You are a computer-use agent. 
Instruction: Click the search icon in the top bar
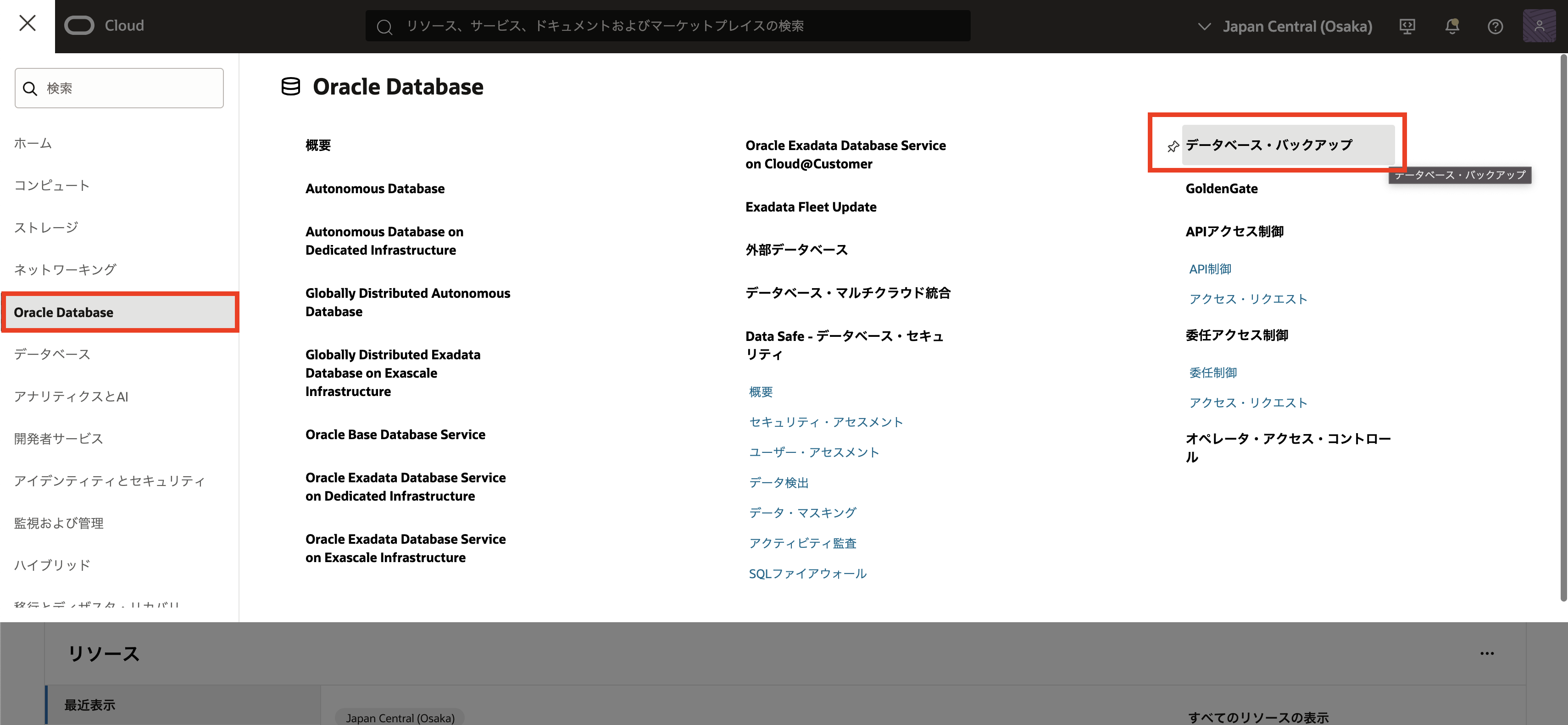[x=384, y=27]
